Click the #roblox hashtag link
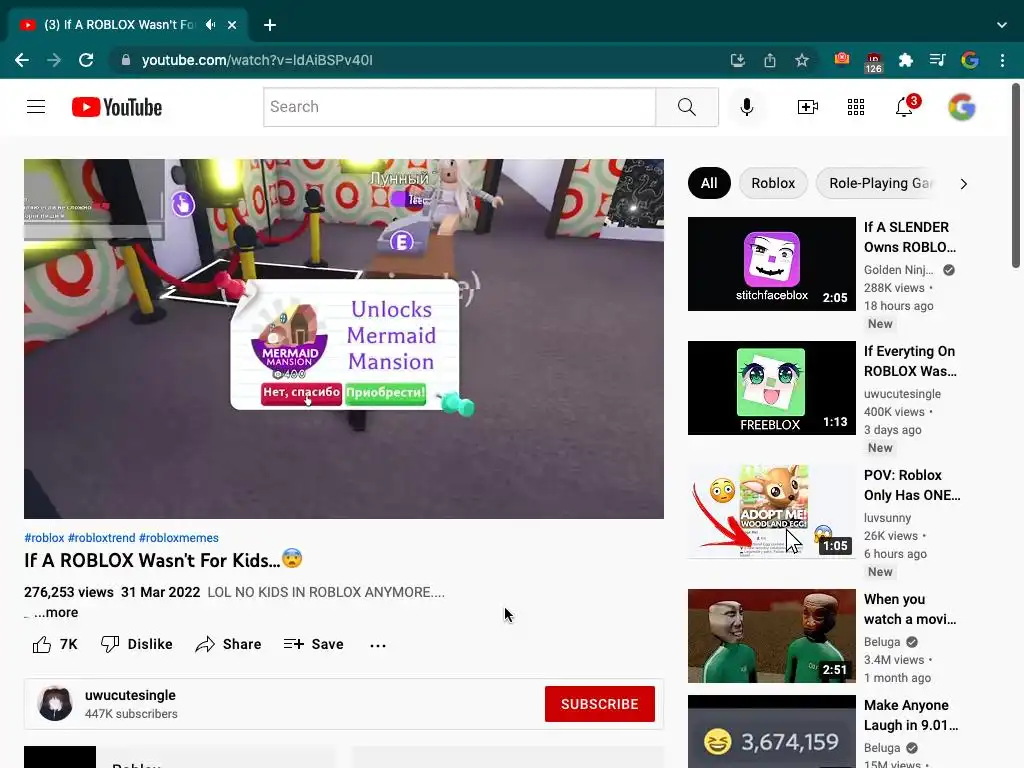This screenshot has height=768, width=1024. point(44,537)
